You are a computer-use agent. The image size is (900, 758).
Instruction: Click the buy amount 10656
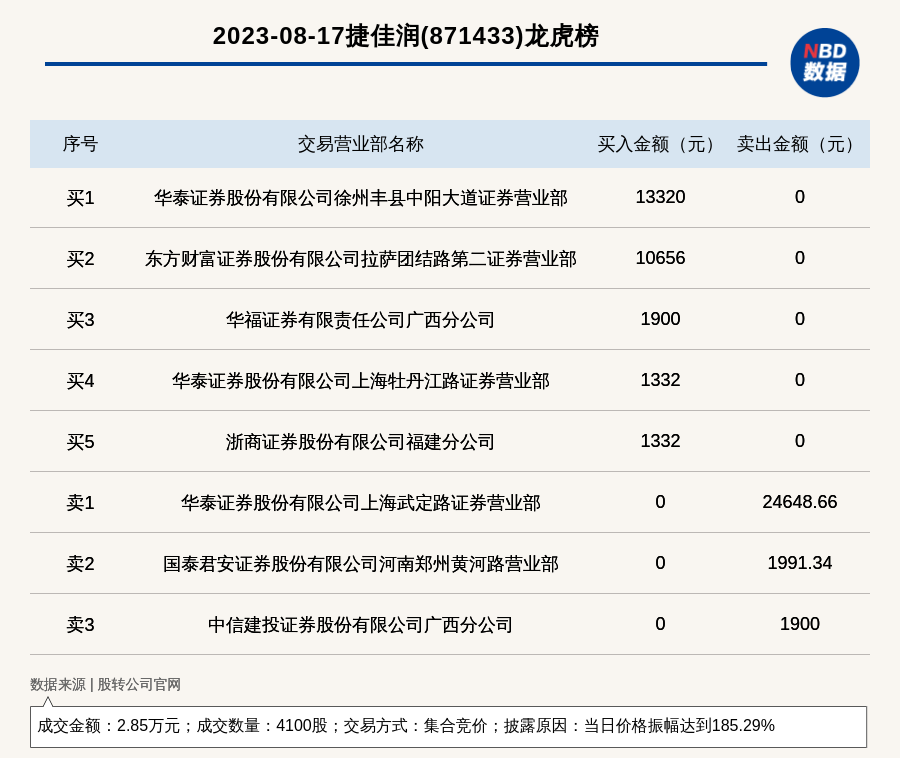(x=660, y=258)
